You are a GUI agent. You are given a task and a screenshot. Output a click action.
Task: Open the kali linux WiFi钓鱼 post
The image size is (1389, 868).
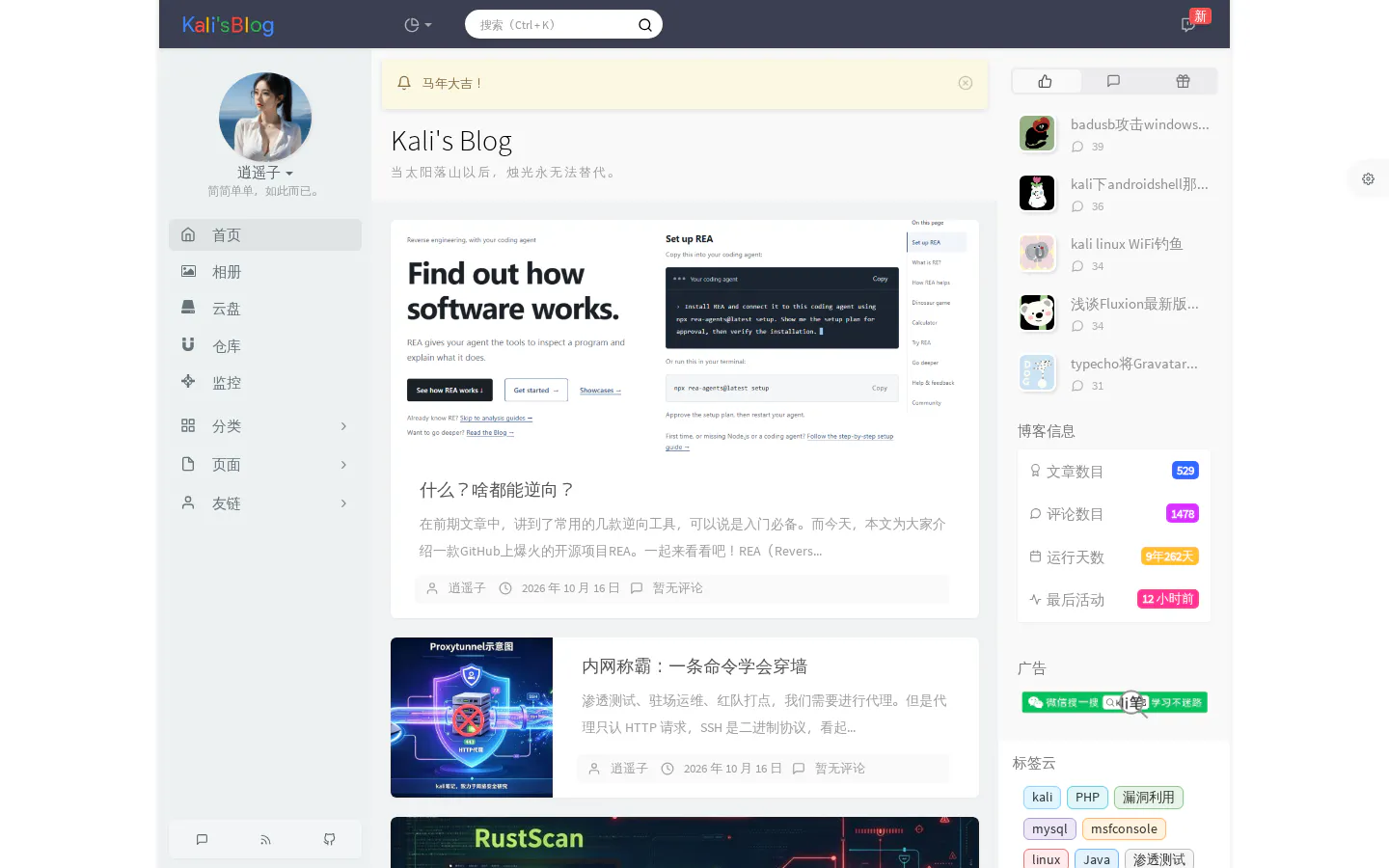[x=1127, y=244]
